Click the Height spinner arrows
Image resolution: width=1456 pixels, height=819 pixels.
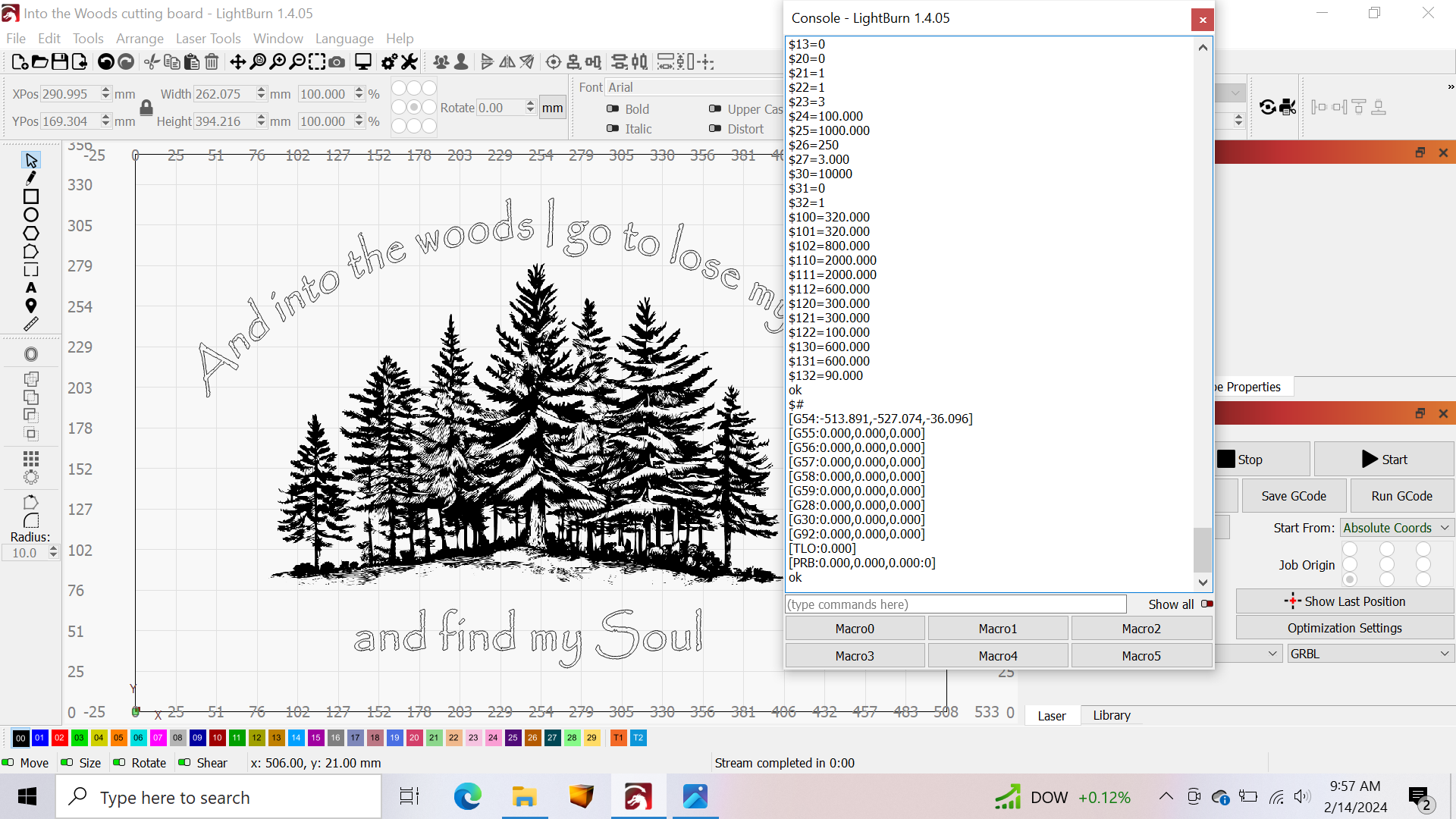[x=262, y=121]
